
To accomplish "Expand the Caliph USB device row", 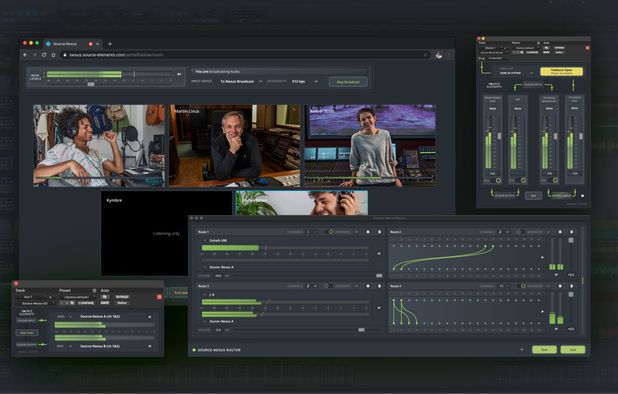I will [205, 240].
